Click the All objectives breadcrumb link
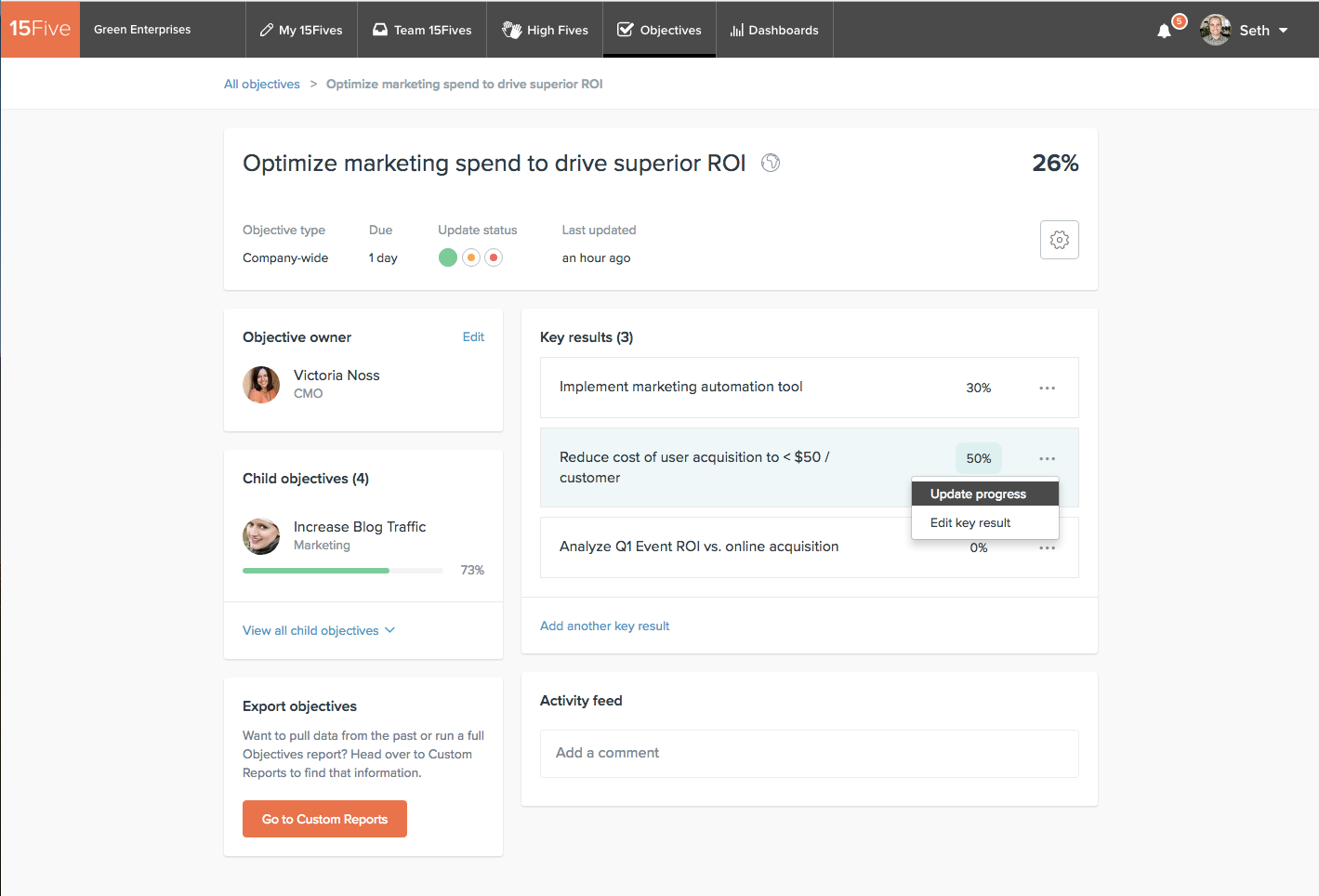Image resolution: width=1319 pixels, height=896 pixels. click(262, 84)
